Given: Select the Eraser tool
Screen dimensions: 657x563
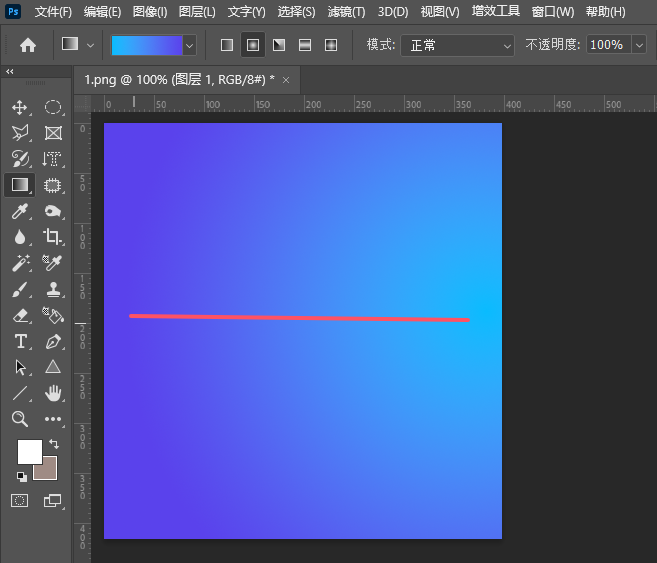Looking at the screenshot, I should (20, 315).
